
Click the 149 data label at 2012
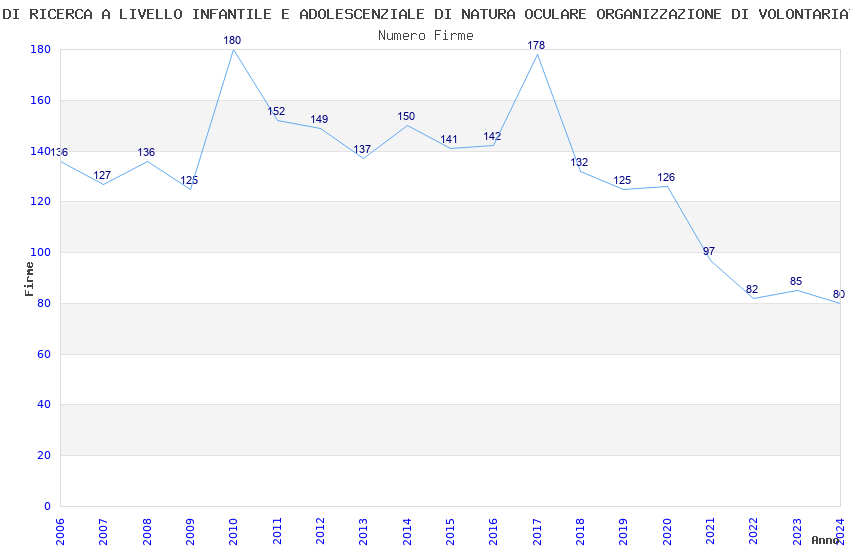pyautogui.click(x=319, y=119)
